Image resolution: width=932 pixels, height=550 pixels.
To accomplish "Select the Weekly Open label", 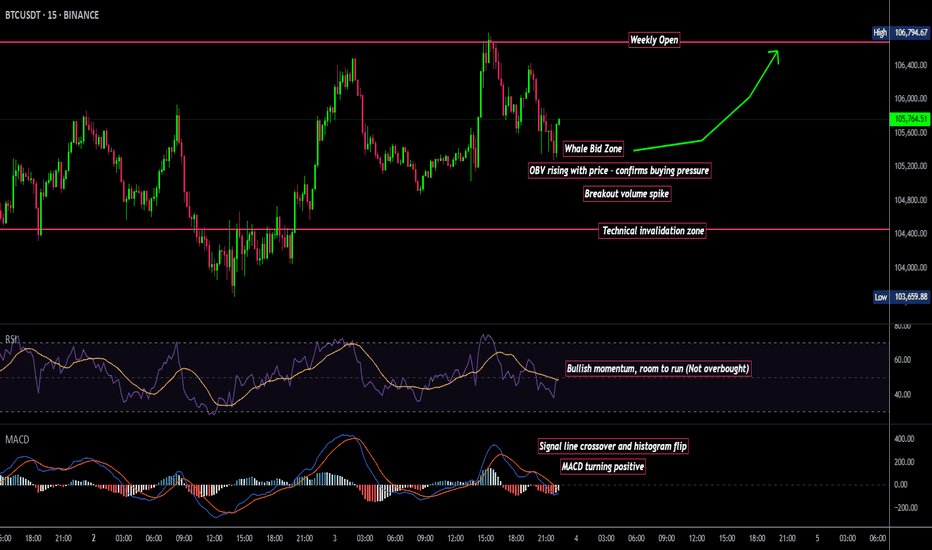I will pyautogui.click(x=654, y=40).
